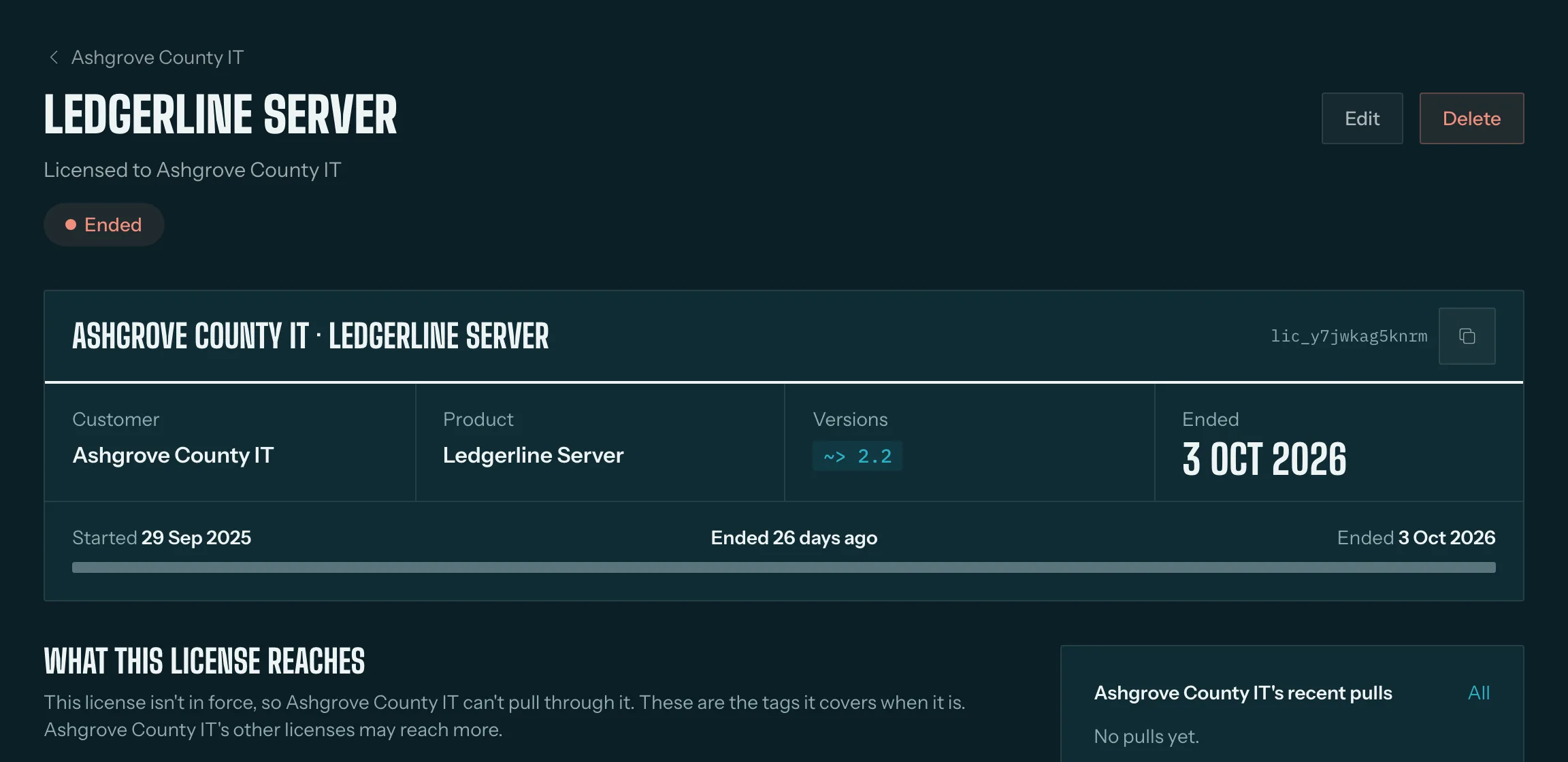Click the customer name Ashgrove County IT

point(173,455)
